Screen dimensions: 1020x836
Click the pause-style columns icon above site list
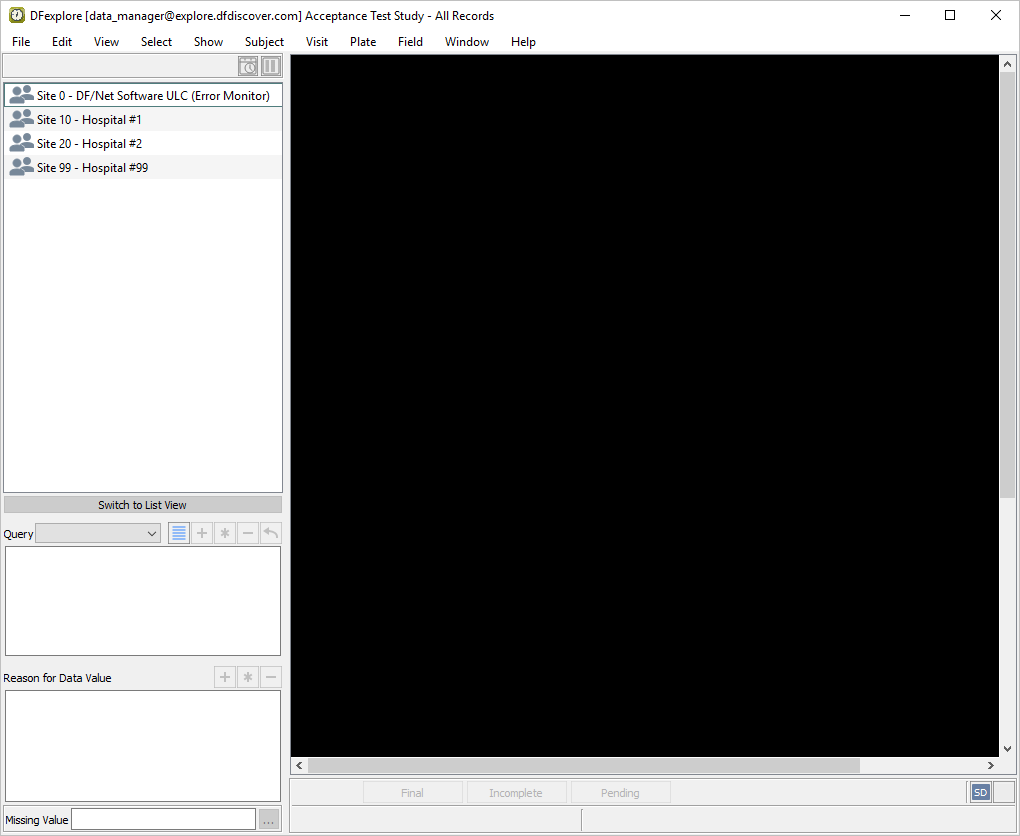(271, 66)
